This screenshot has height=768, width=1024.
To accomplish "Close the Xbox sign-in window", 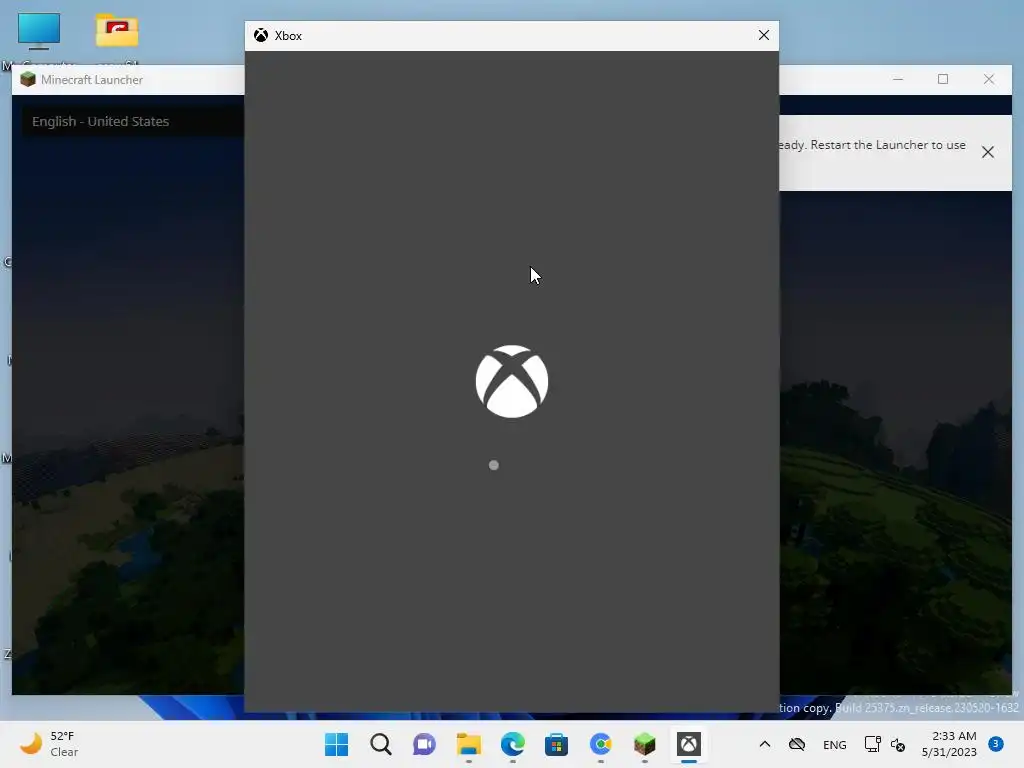I will (x=763, y=35).
